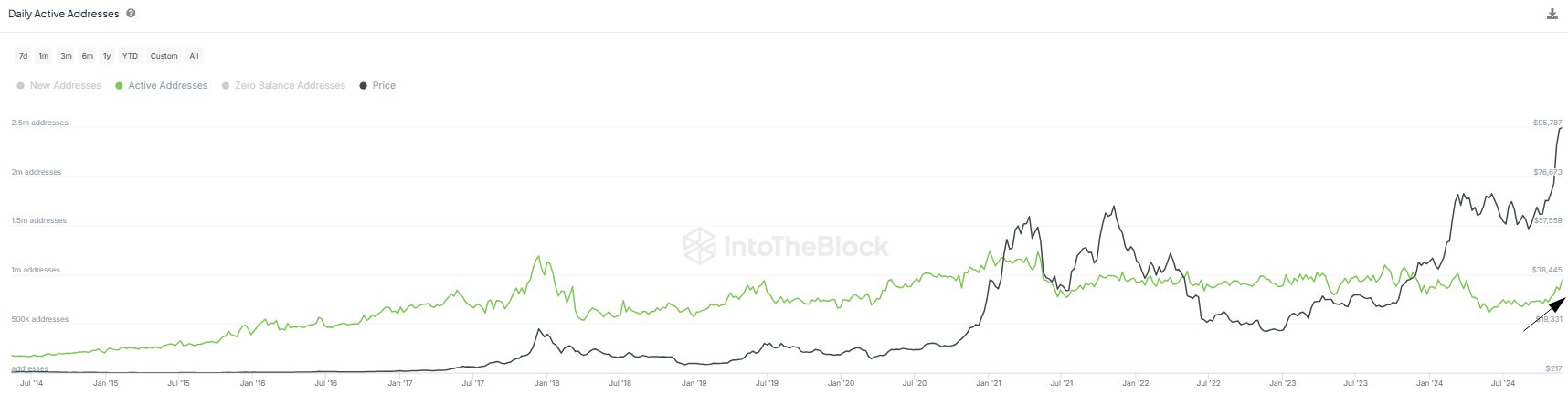Click the IntoTheBlock watermark logo
The image size is (1568, 395).
point(786,246)
